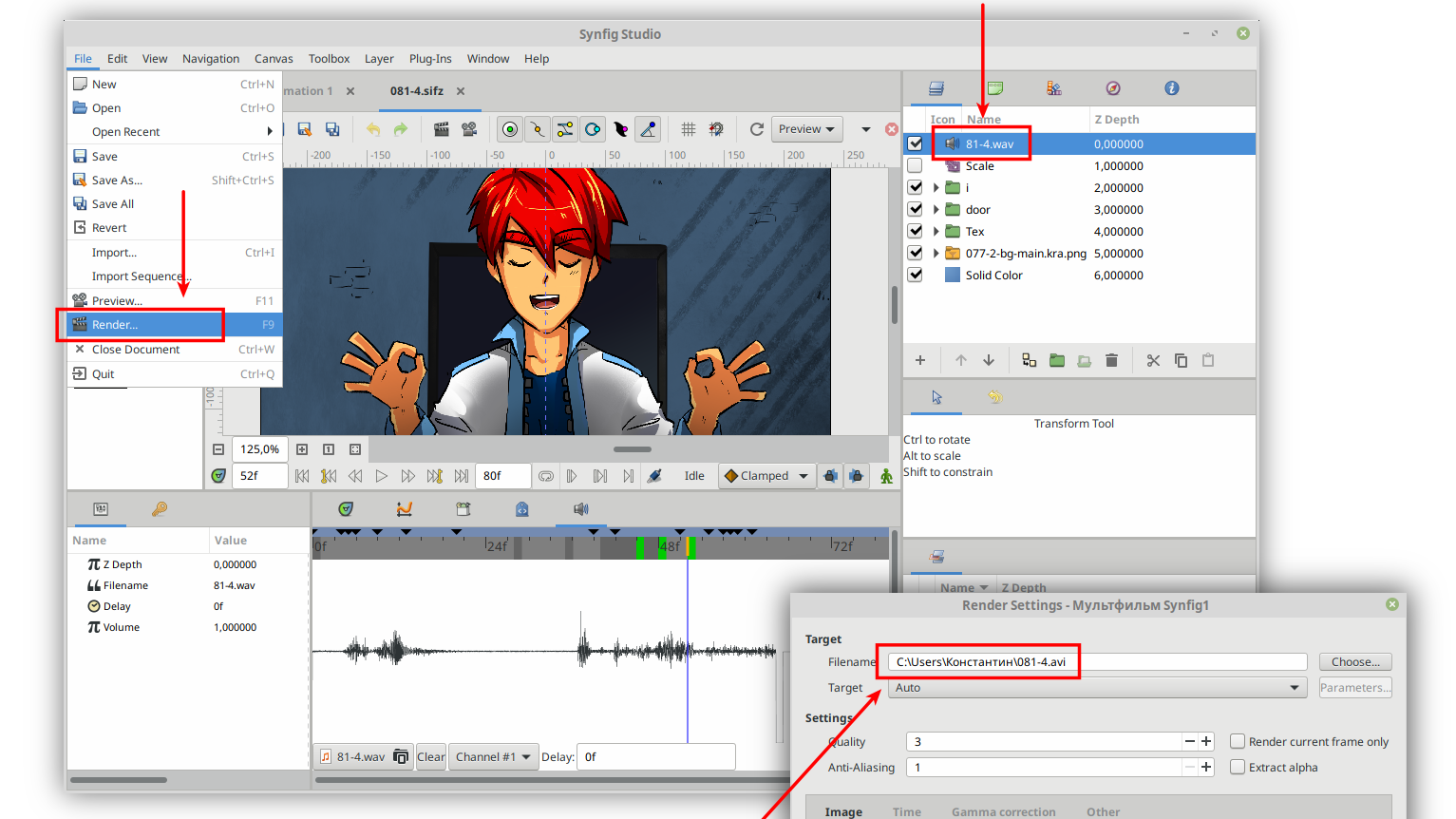Toggle the door layer checkbox
1456x819 pixels.
(915, 209)
